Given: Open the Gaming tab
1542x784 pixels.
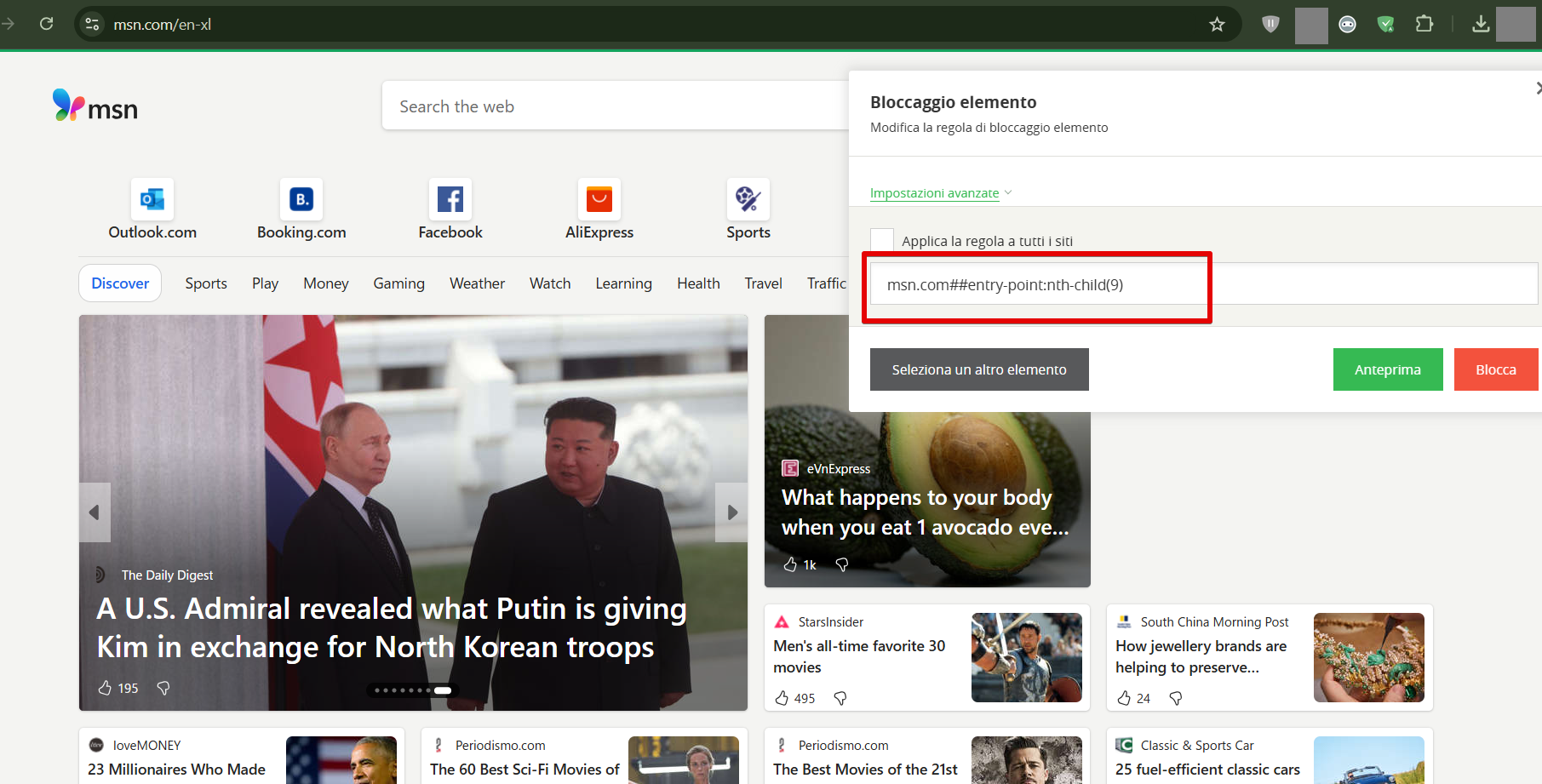Looking at the screenshot, I should point(398,283).
